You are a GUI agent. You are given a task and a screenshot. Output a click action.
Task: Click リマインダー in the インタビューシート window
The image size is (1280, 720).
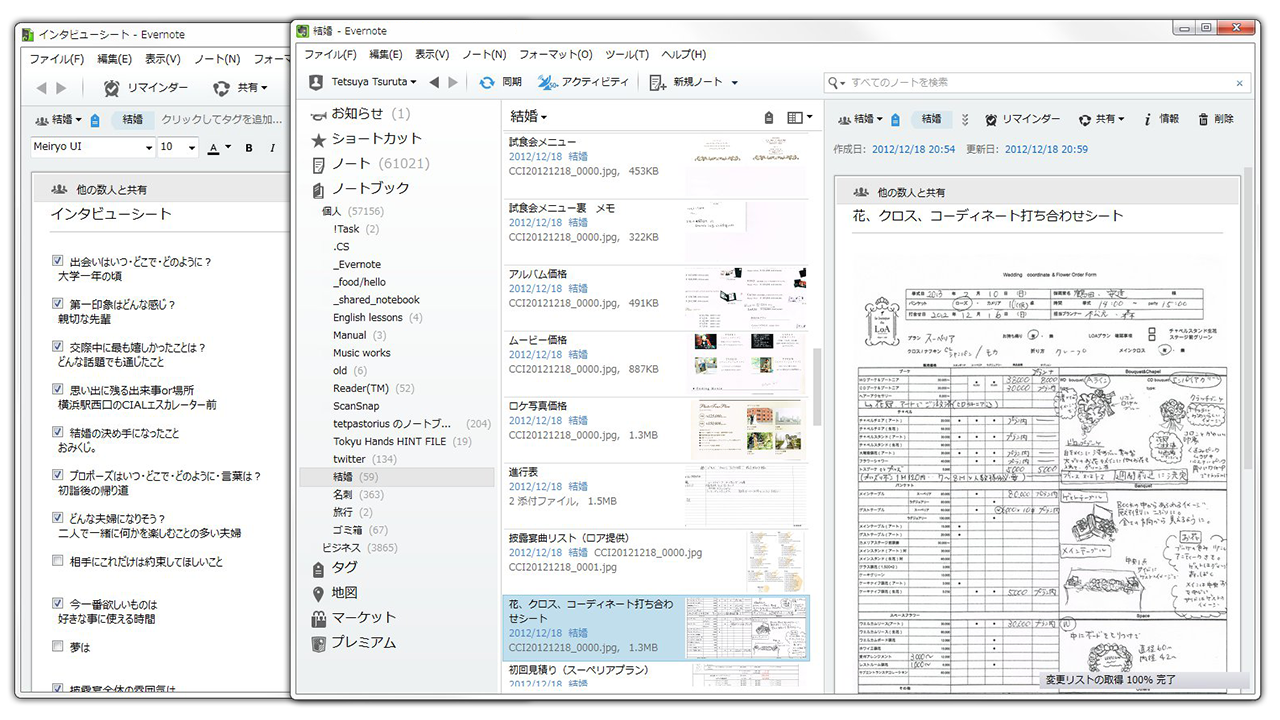point(145,88)
